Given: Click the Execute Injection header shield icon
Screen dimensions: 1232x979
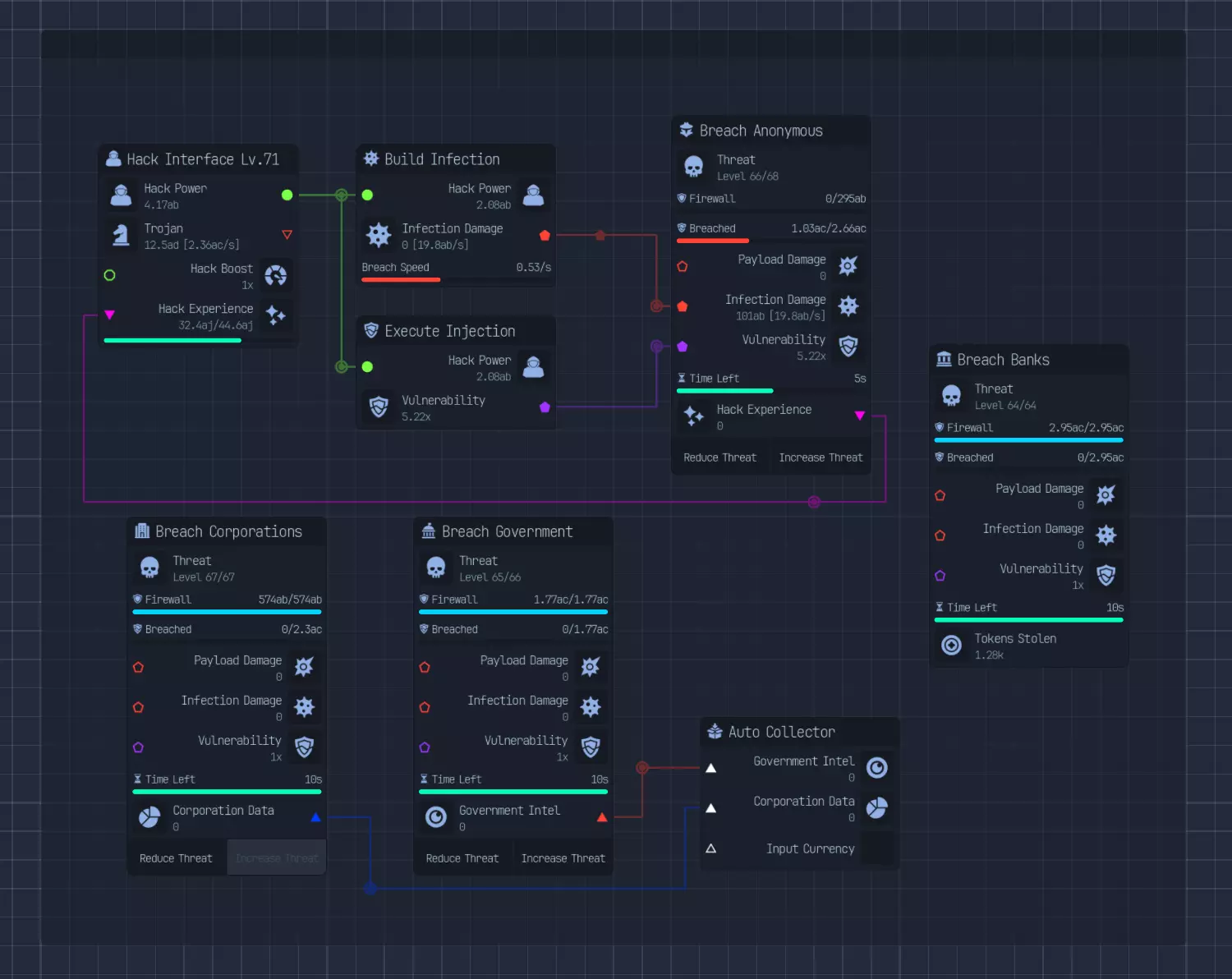Looking at the screenshot, I should point(371,330).
